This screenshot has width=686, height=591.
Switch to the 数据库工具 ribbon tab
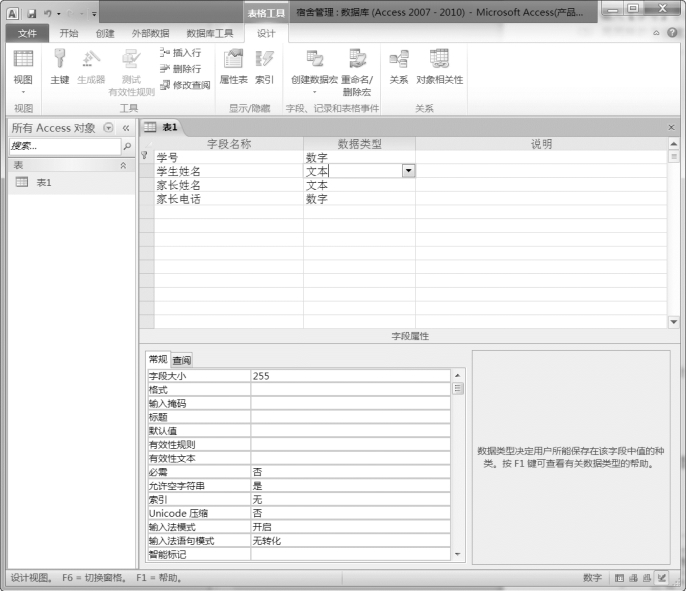click(x=210, y=33)
